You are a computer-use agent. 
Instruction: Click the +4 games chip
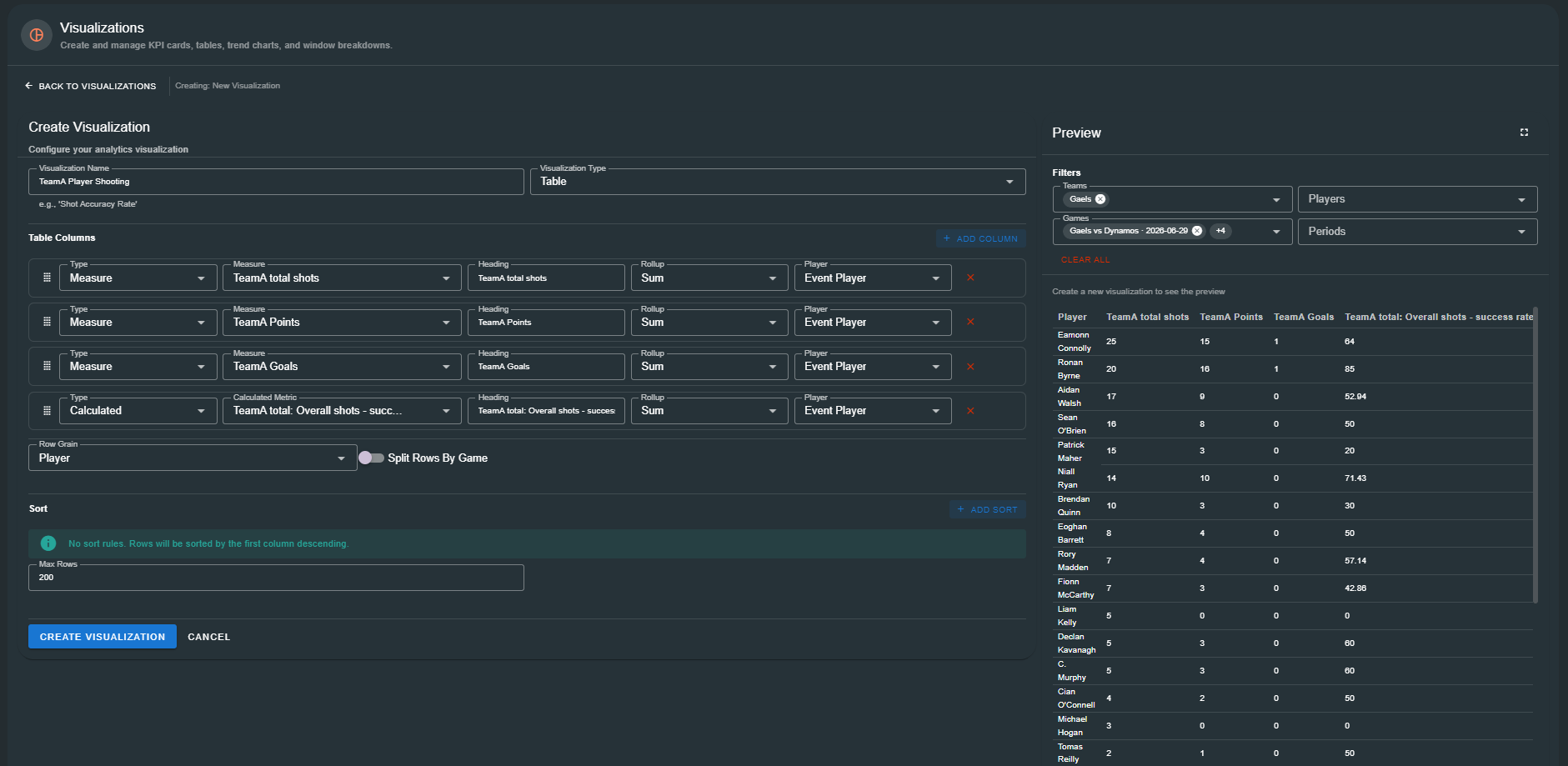1220,231
